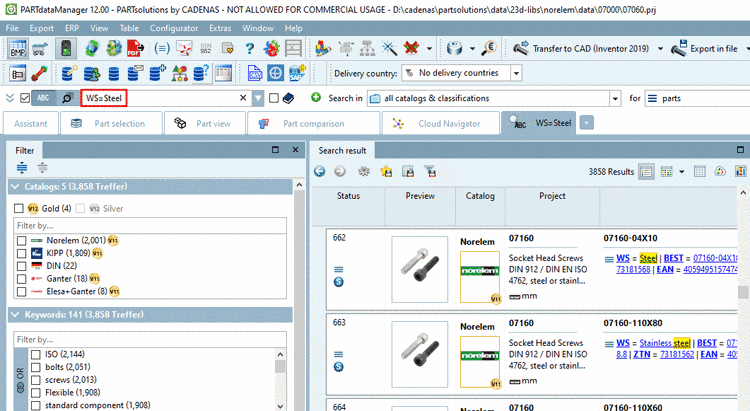Click the list view icon next to results count
The image size is (750, 411).
647,172
